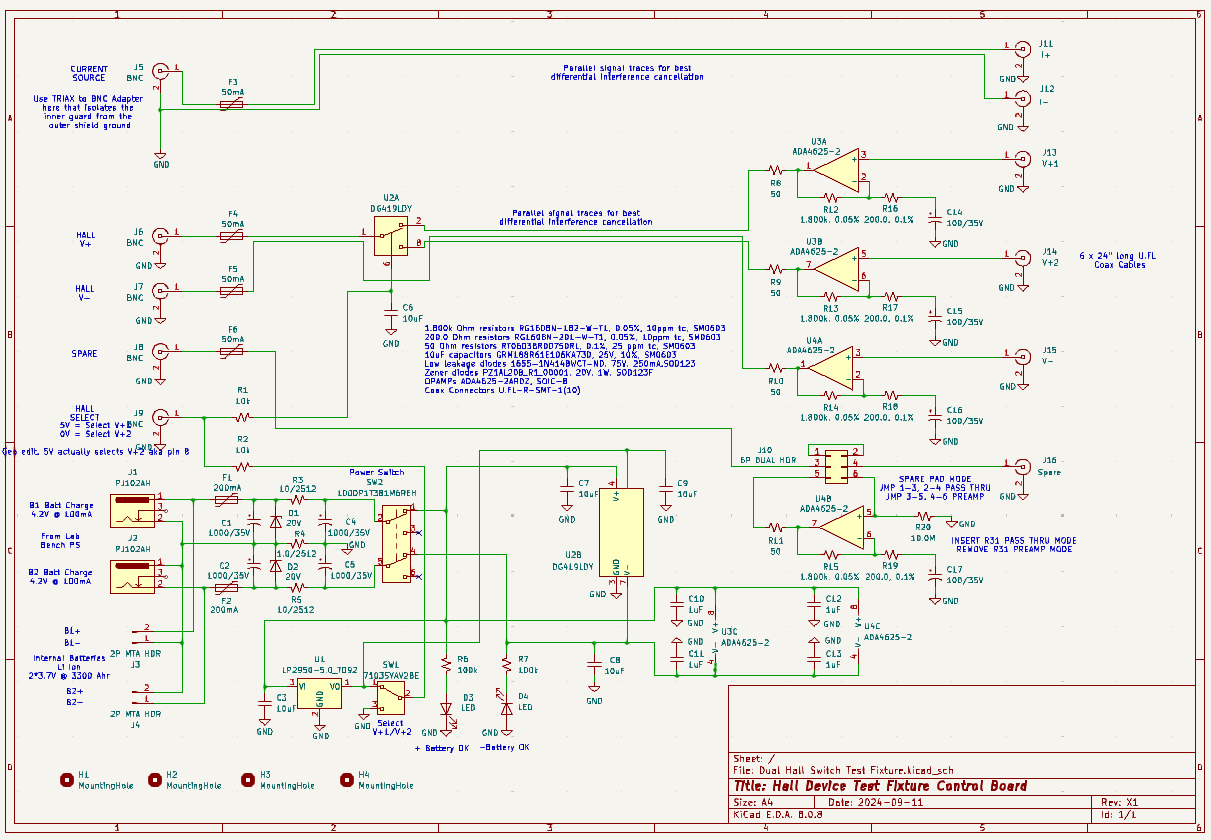
Task: Click the 'Power Switch' label above SW2
Action: (x=377, y=472)
